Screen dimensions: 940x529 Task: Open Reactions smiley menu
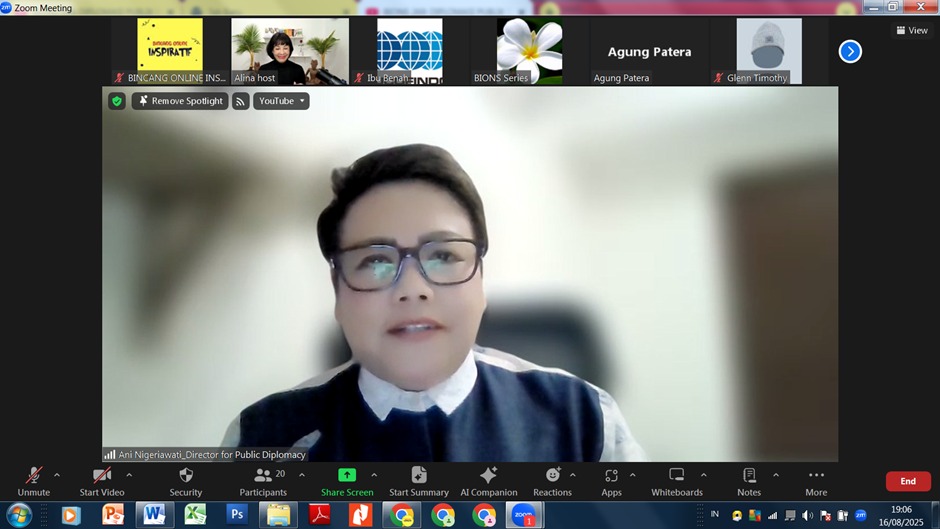[552, 476]
